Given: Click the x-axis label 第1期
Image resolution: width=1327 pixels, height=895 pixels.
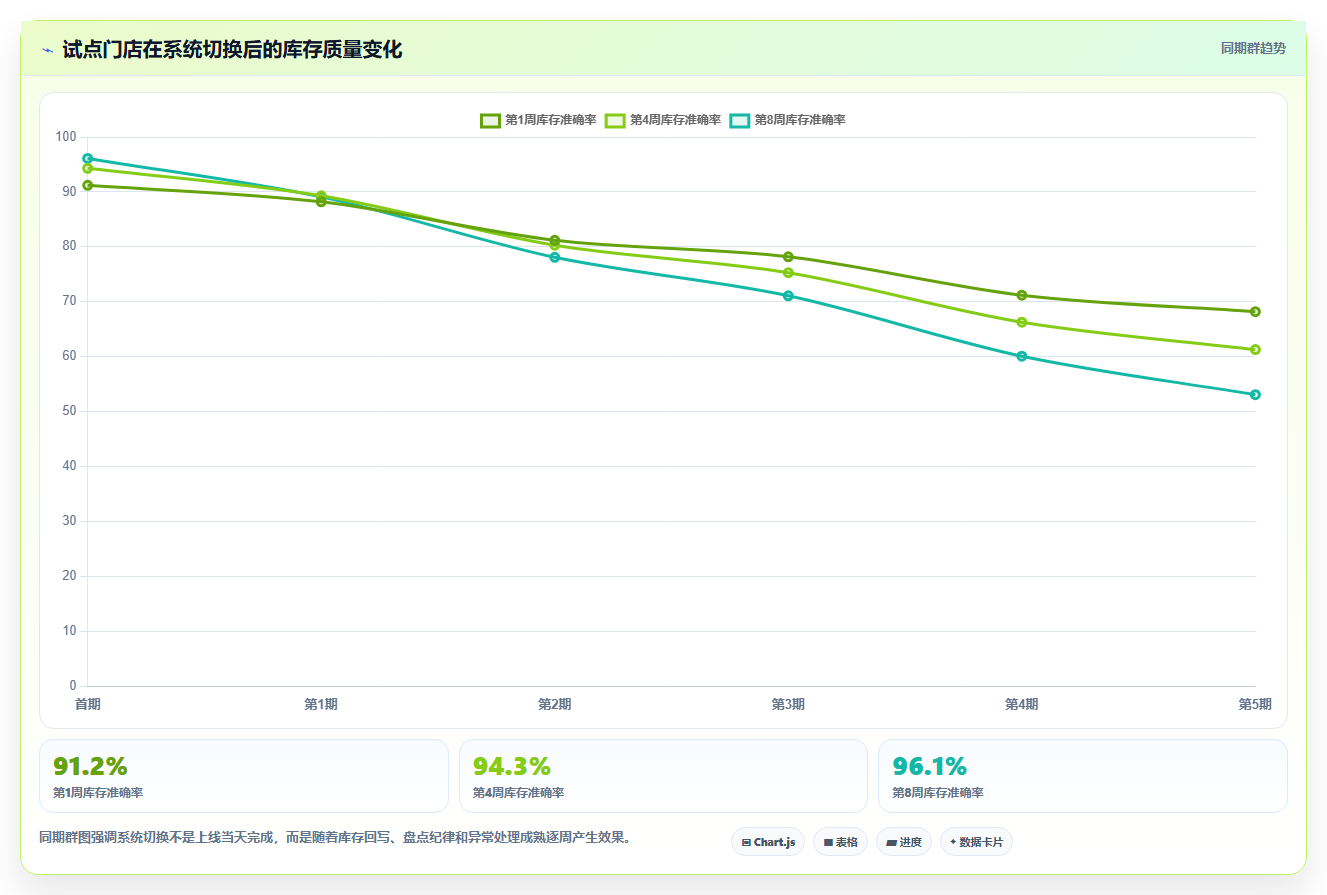Looking at the screenshot, I should point(321,704).
